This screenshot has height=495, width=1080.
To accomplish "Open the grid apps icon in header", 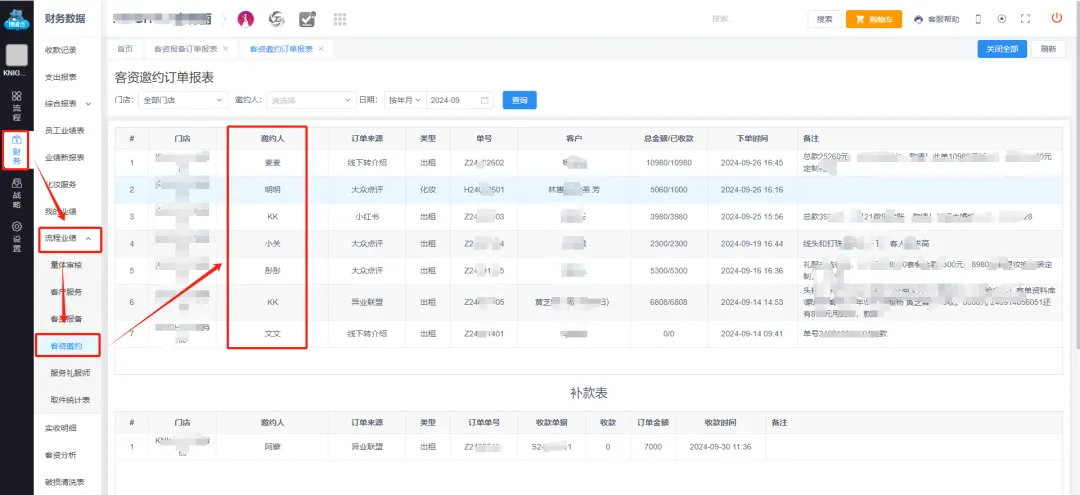I will tap(339, 19).
